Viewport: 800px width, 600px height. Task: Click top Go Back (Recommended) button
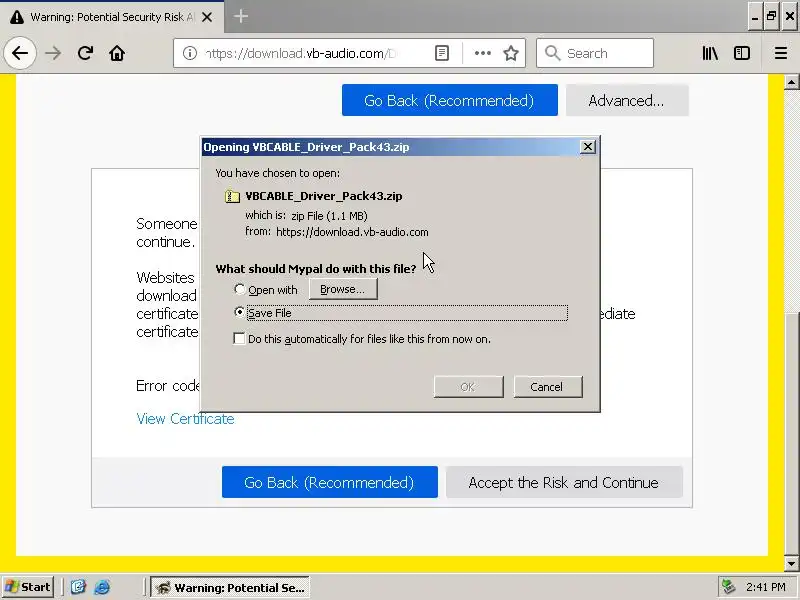tap(449, 100)
